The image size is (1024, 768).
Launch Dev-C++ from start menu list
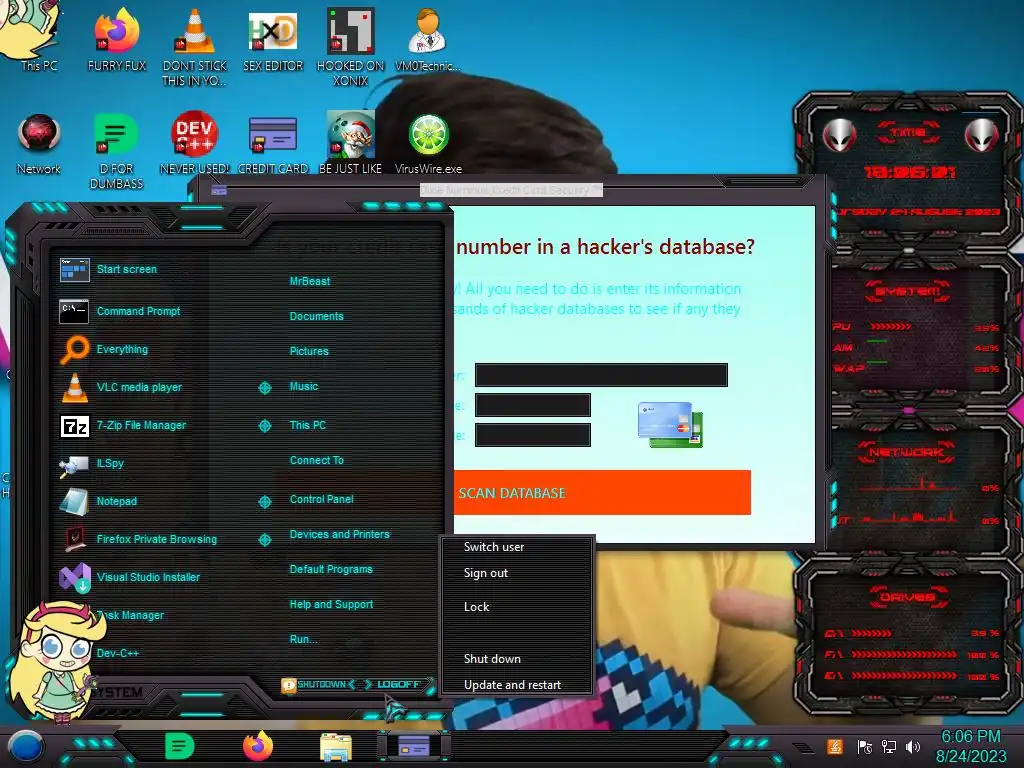pyautogui.click(x=118, y=653)
